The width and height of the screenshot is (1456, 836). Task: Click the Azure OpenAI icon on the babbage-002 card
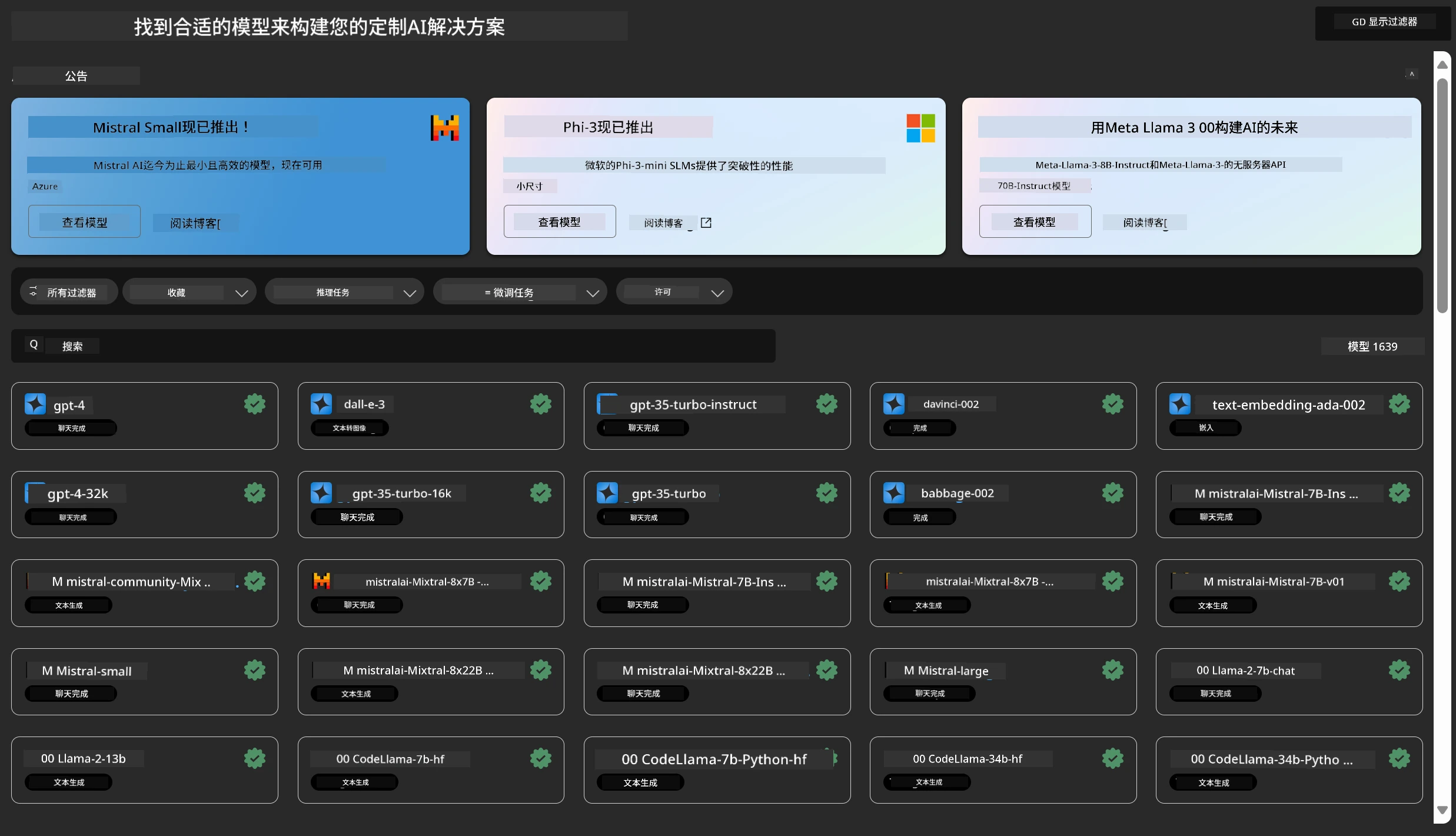coord(894,493)
